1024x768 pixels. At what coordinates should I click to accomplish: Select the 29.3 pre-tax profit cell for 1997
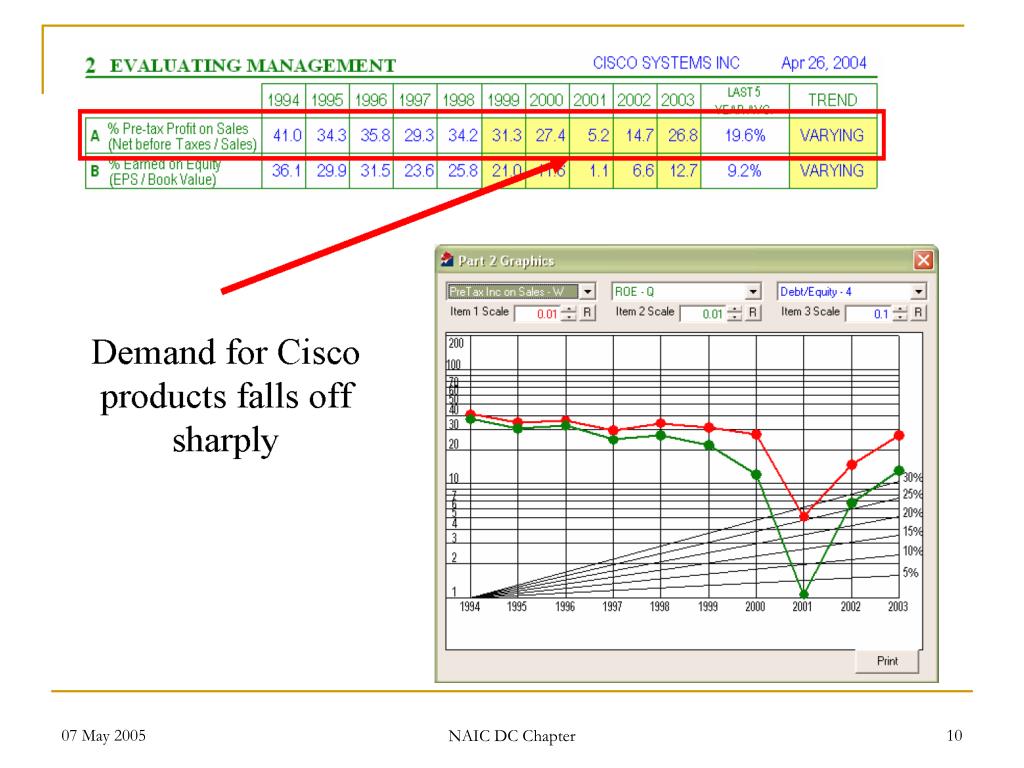tap(415, 135)
